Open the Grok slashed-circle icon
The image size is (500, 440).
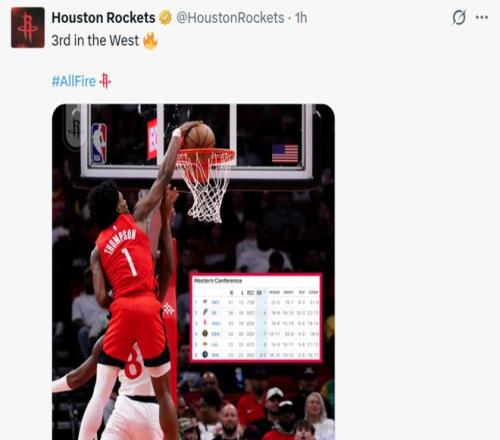459,17
